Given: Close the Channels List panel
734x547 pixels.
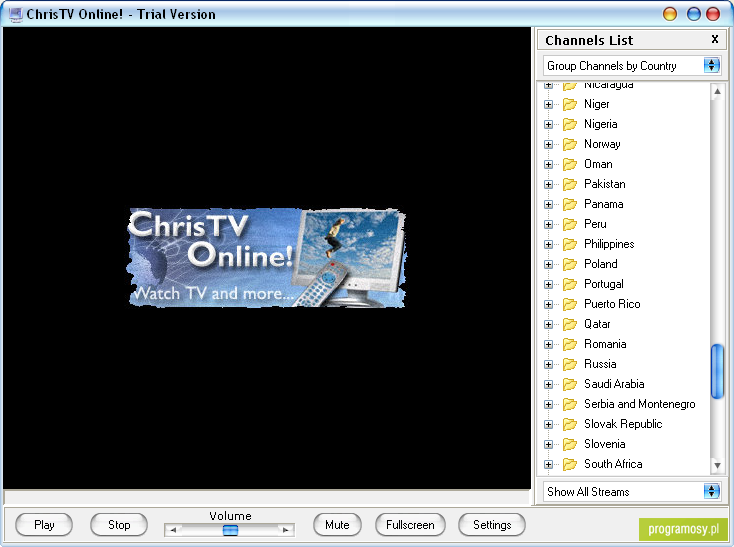Looking at the screenshot, I should click(715, 39).
